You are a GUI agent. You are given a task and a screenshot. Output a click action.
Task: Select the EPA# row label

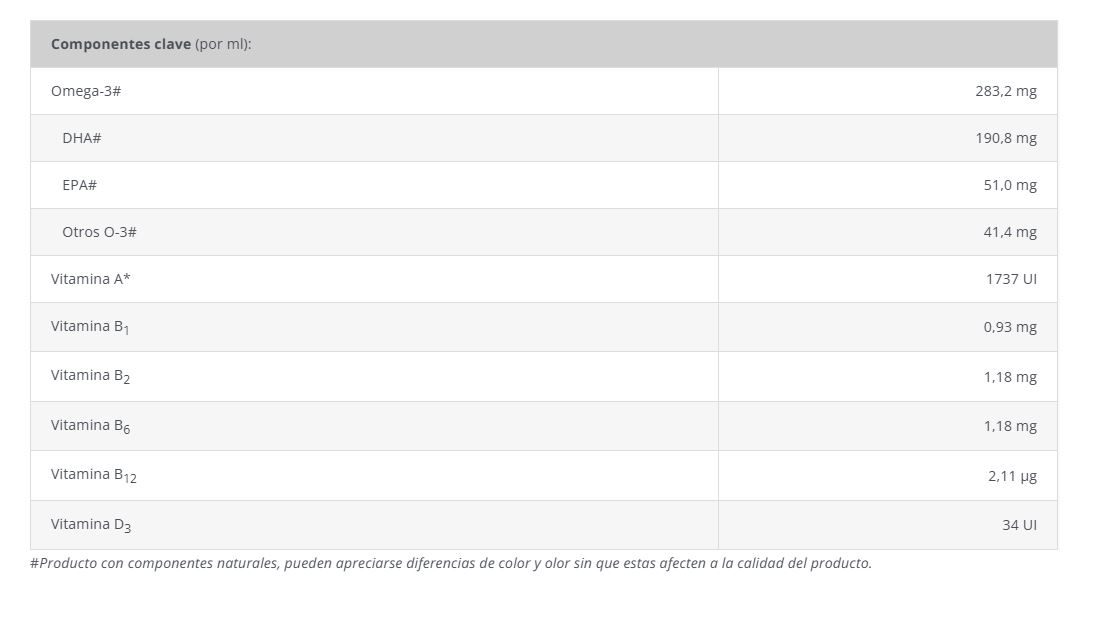[79, 185]
